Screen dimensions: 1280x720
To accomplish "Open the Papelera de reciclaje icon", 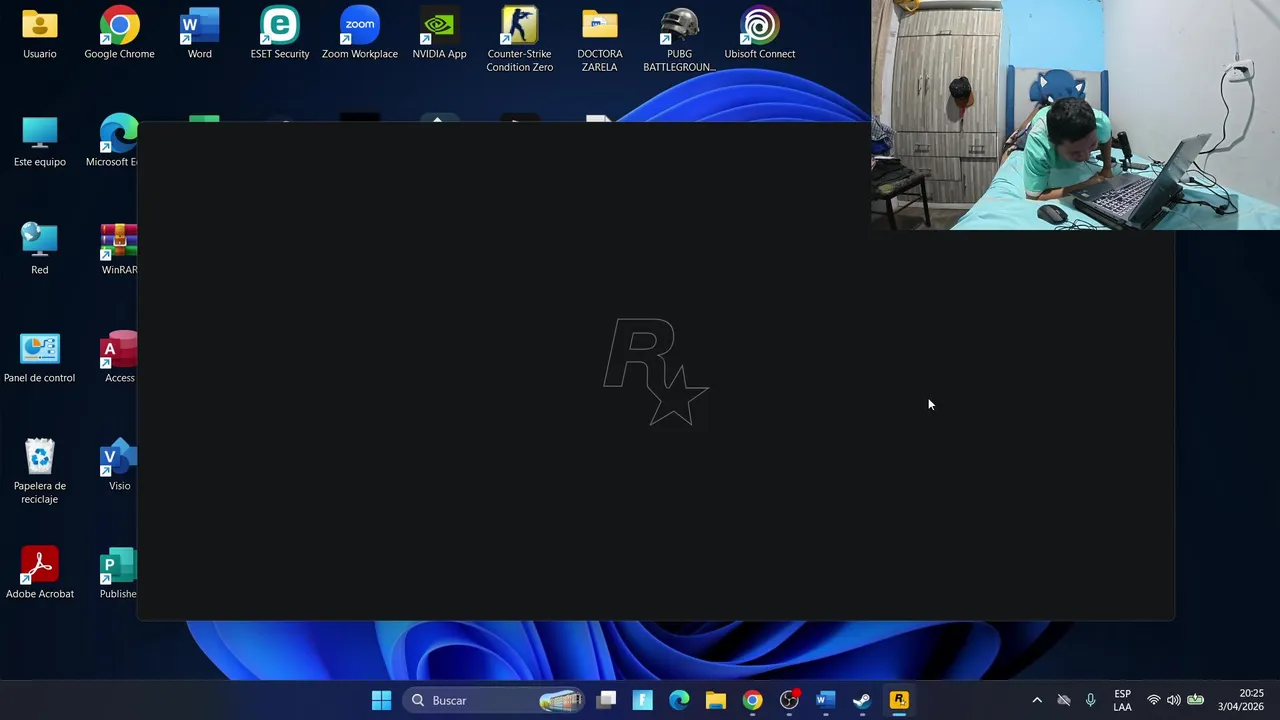I will [x=40, y=471].
